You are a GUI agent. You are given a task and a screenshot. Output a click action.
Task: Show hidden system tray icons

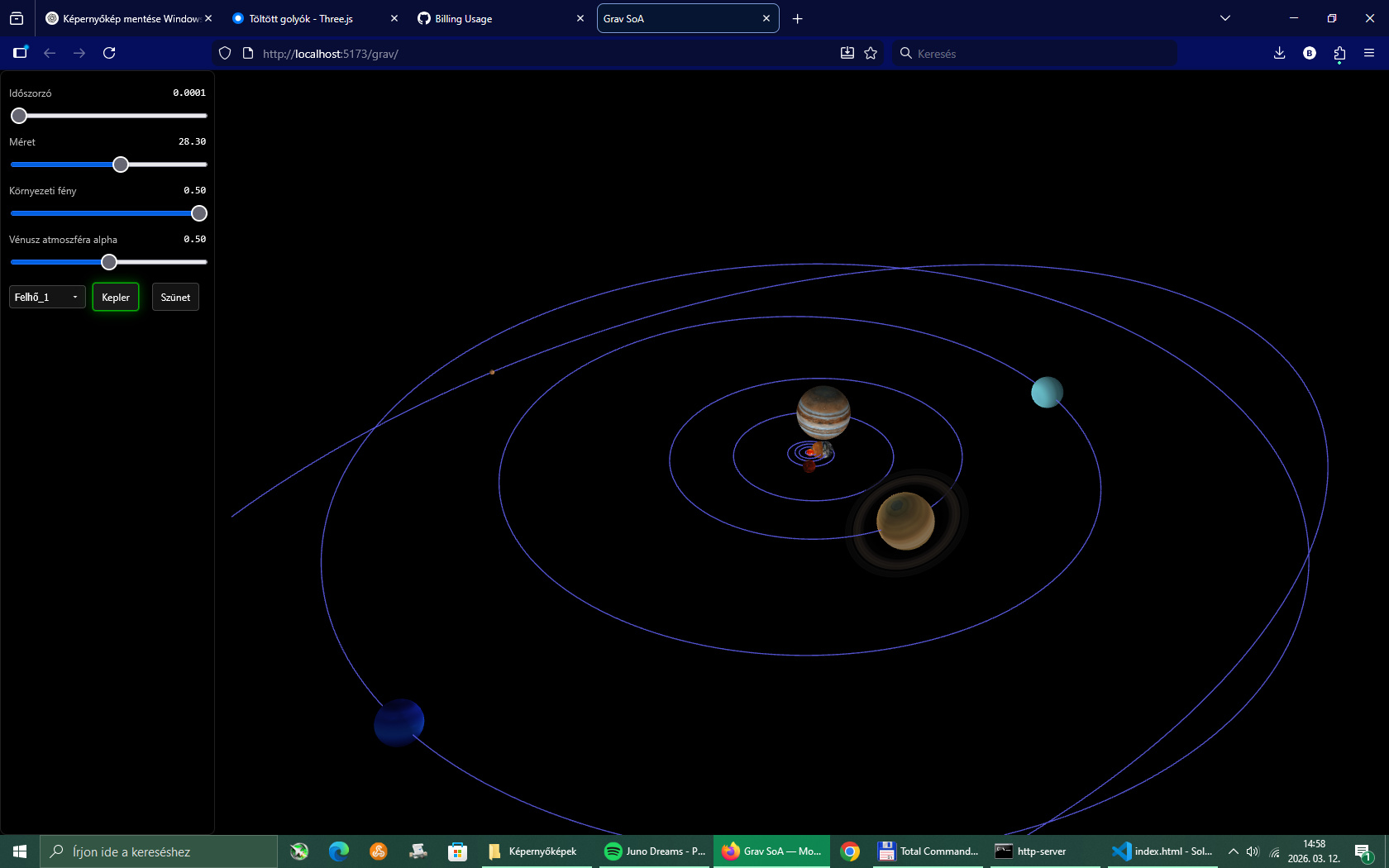[1234, 851]
